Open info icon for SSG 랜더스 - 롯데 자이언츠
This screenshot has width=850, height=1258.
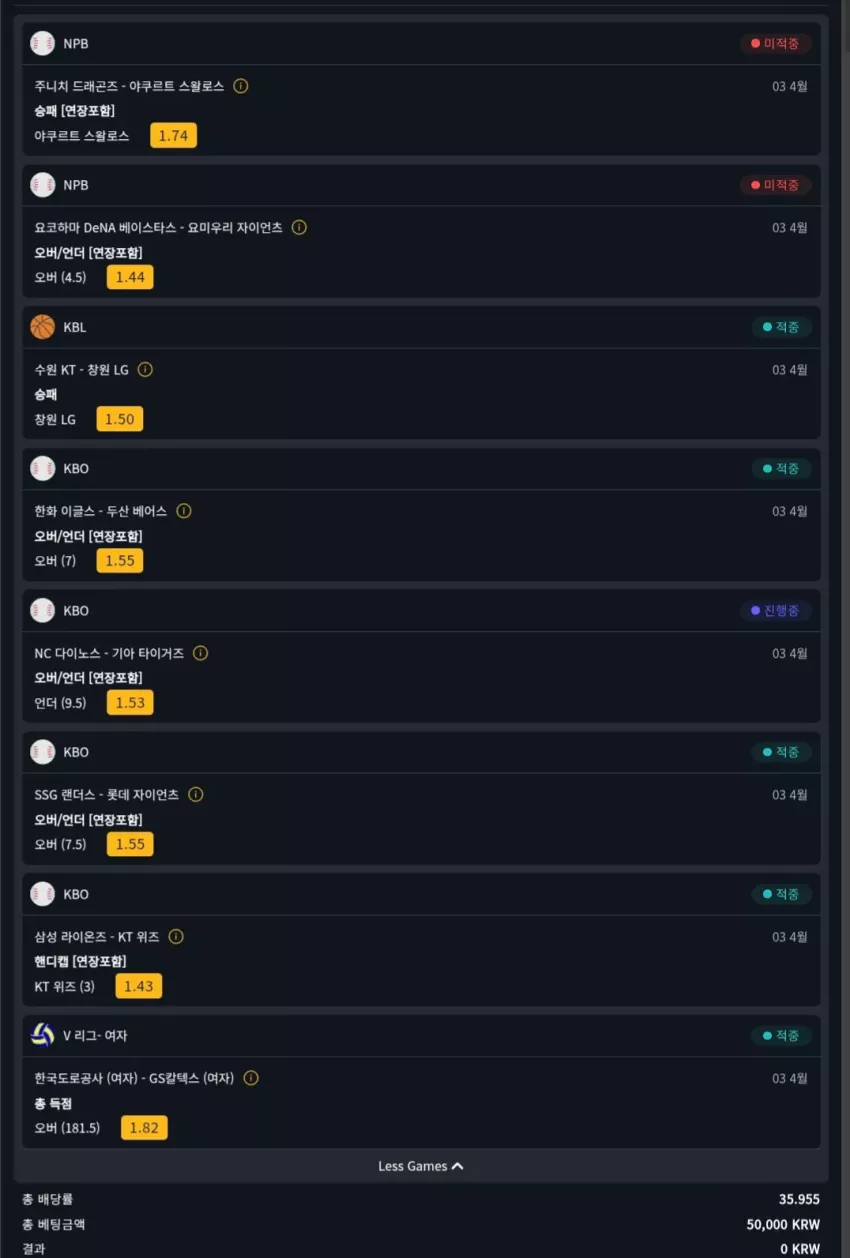pyautogui.click(x=196, y=795)
